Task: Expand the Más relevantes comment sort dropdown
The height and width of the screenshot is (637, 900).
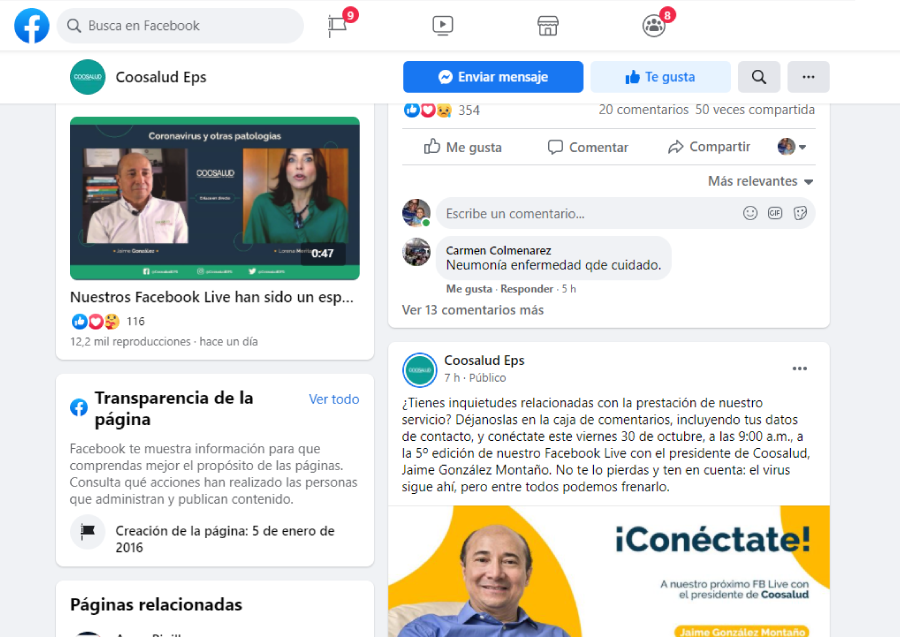Action: (x=760, y=181)
